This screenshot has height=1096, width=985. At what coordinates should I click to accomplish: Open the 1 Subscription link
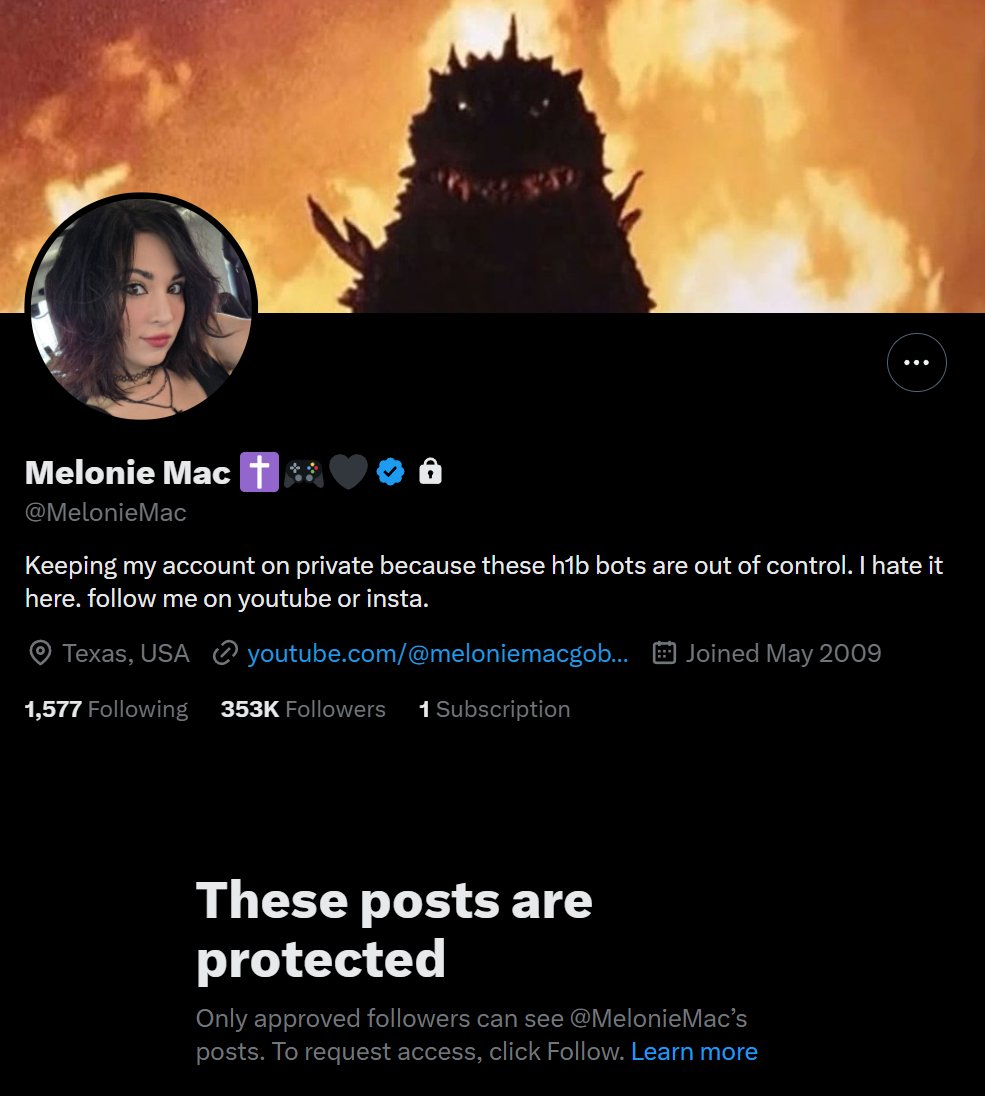click(x=494, y=709)
